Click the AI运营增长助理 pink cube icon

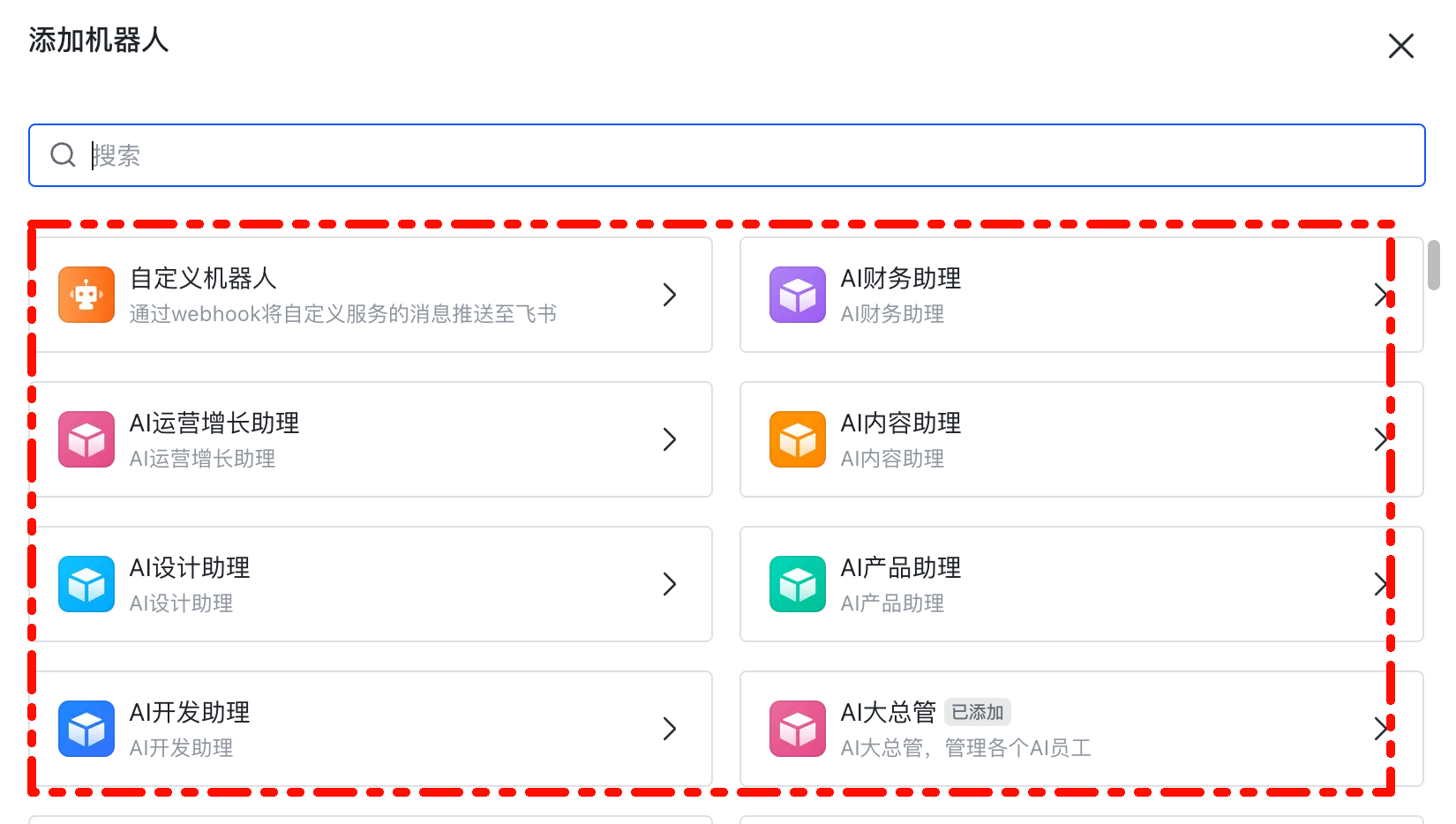click(x=86, y=439)
